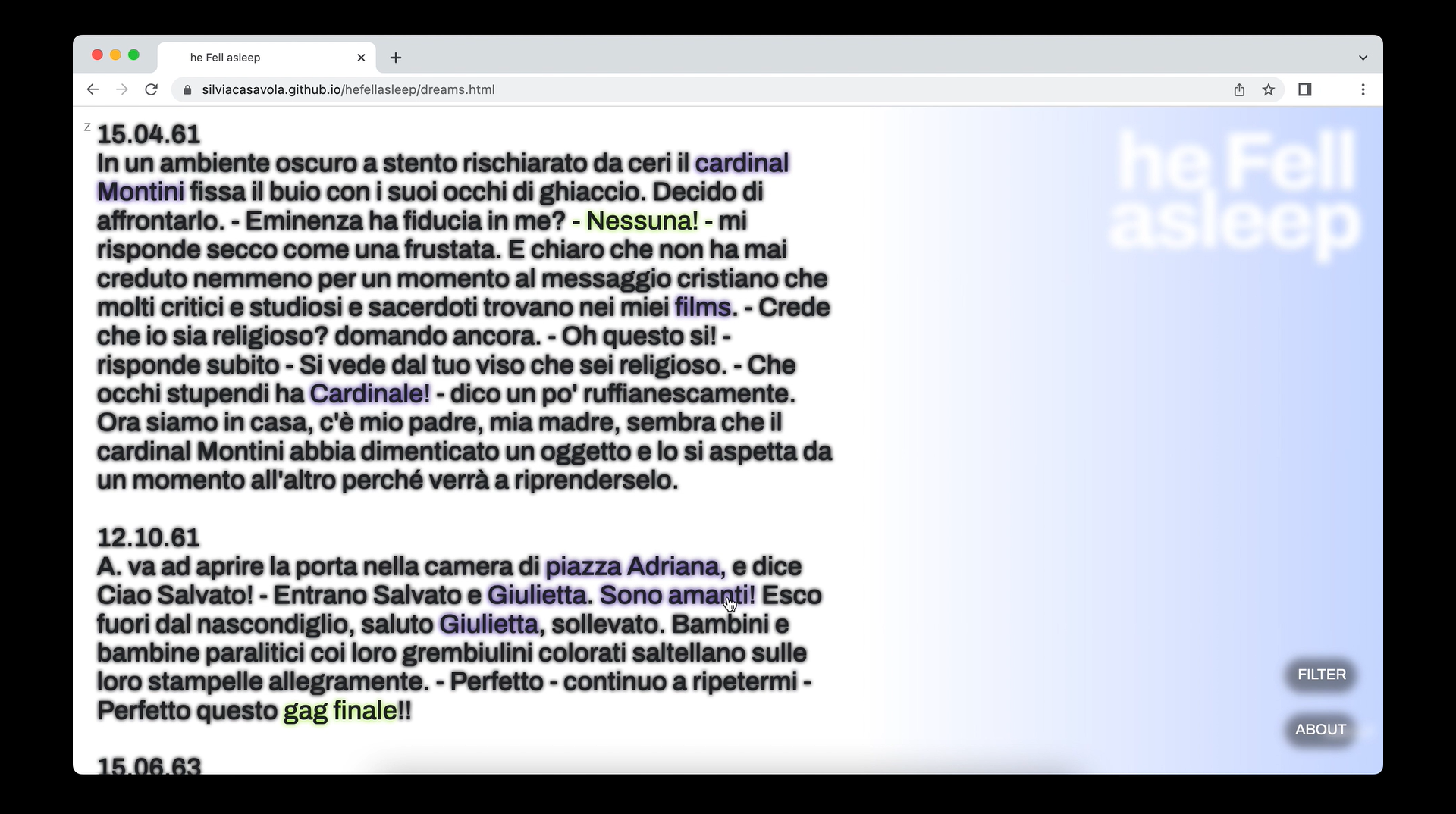
Task: Open a new tab with plus button
Action: pos(396,58)
